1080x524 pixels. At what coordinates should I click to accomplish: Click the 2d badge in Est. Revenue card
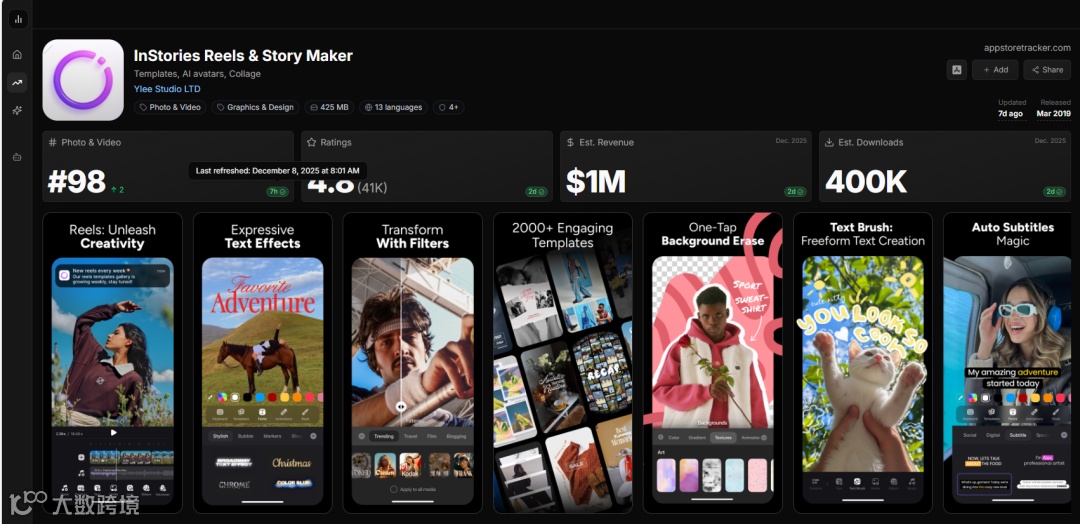pos(795,191)
